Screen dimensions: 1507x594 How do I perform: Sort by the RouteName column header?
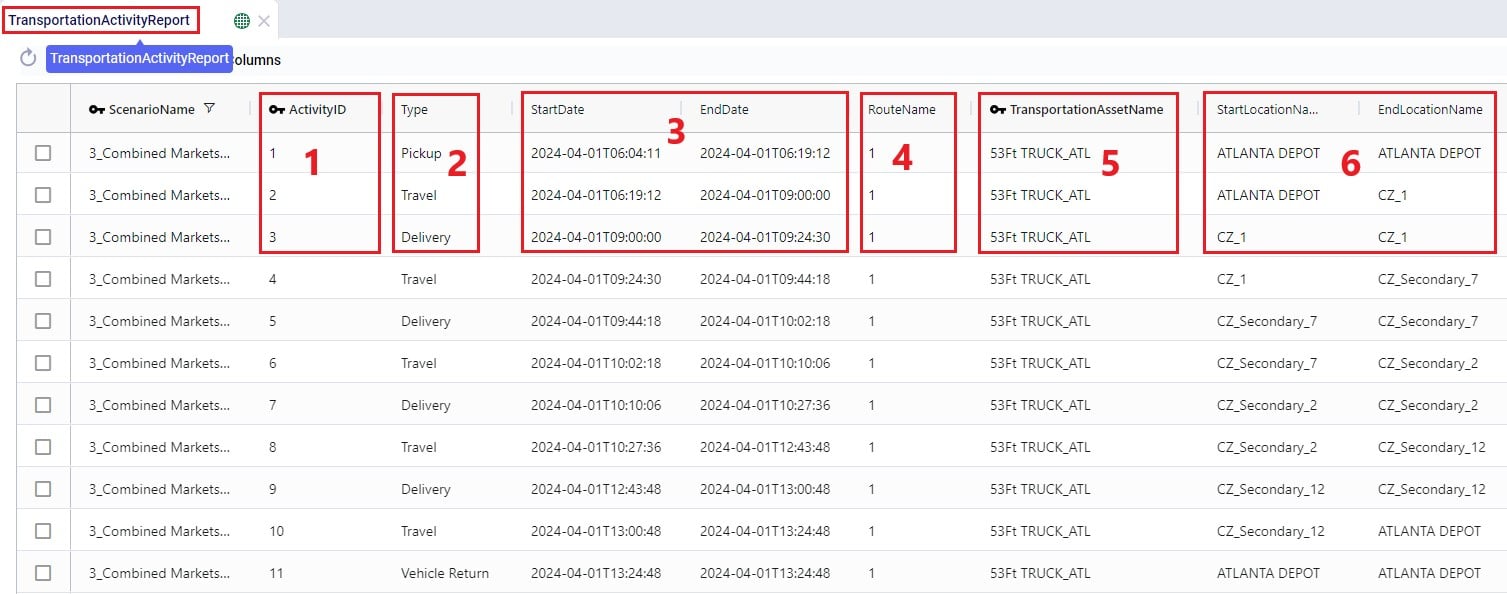click(901, 109)
